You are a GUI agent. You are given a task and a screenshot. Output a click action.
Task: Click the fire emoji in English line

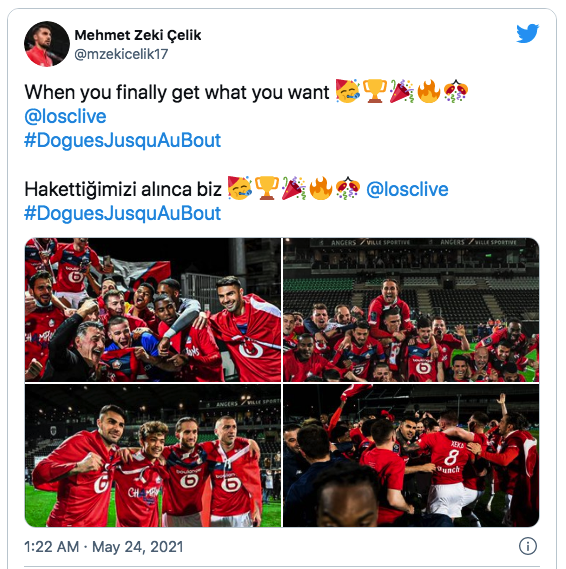(428, 91)
